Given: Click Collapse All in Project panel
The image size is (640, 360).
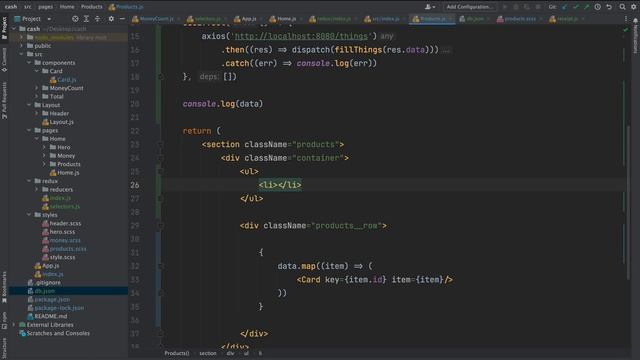Looking at the screenshot, I should click(98, 19).
